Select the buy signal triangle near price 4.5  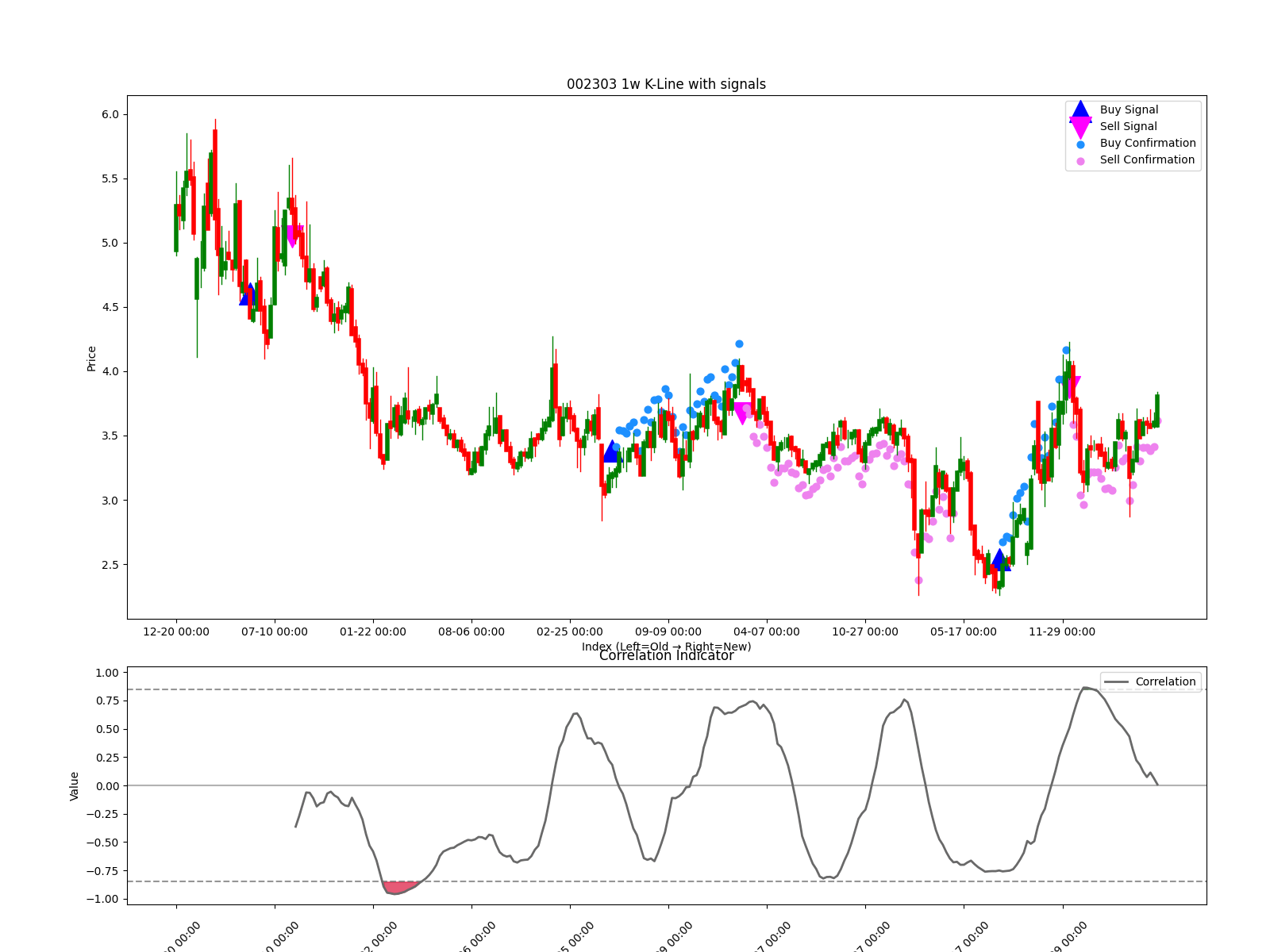pos(249,294)
